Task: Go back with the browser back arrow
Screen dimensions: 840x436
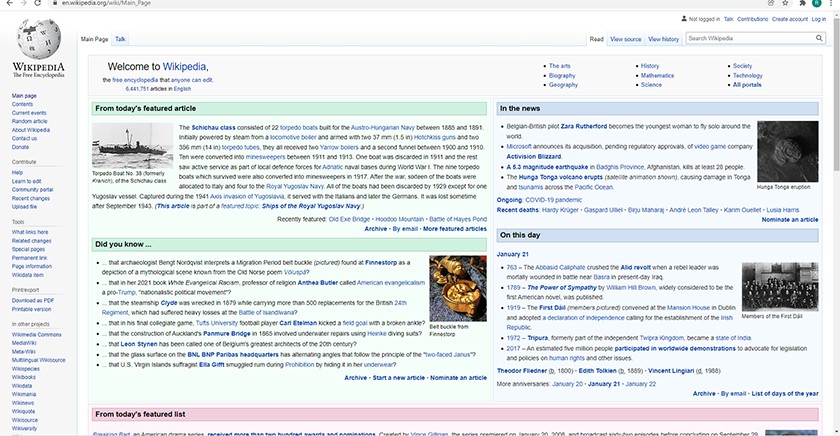Action: pos(10,3)
